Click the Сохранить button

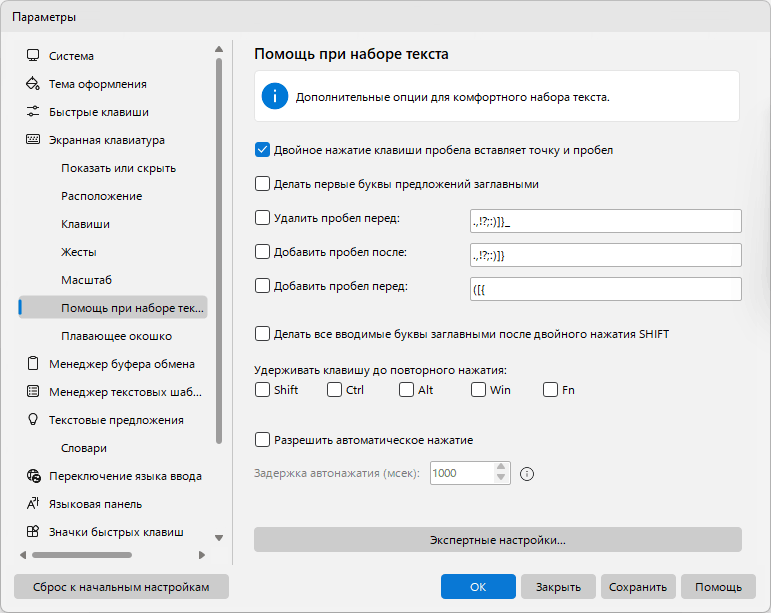[x=638, y=586]
